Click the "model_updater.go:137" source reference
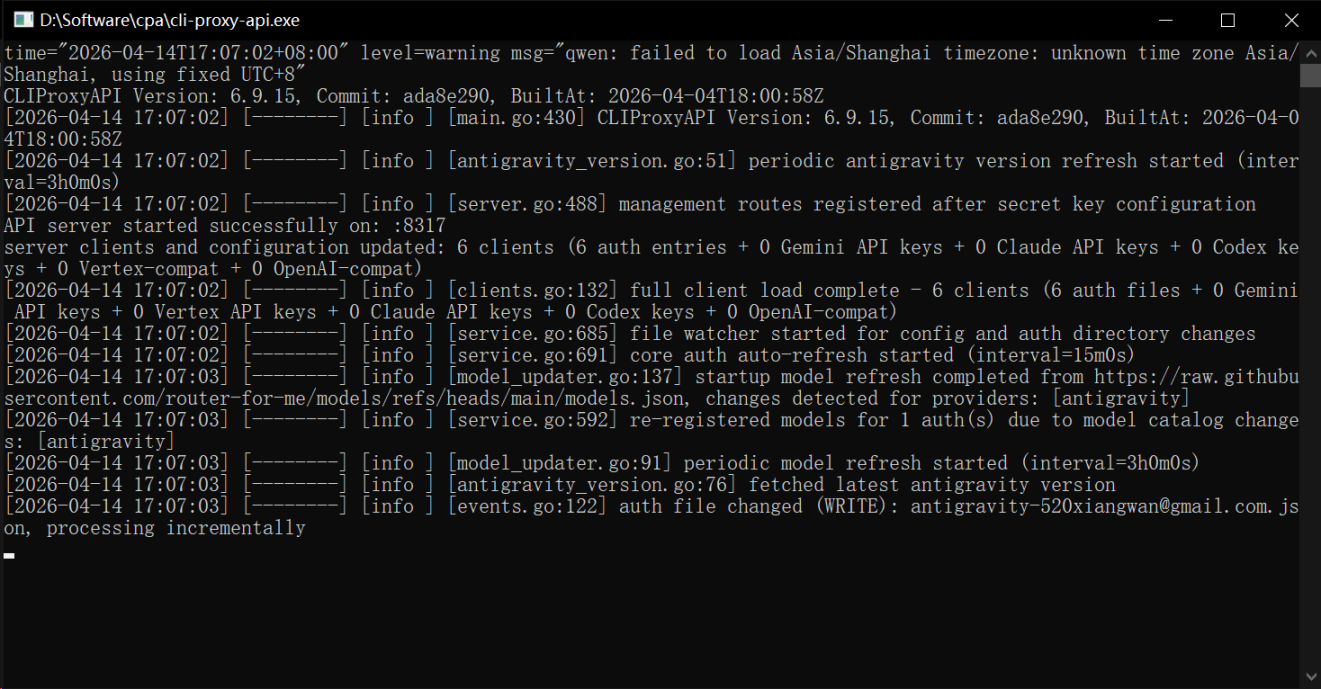 [x=565, y=377]
